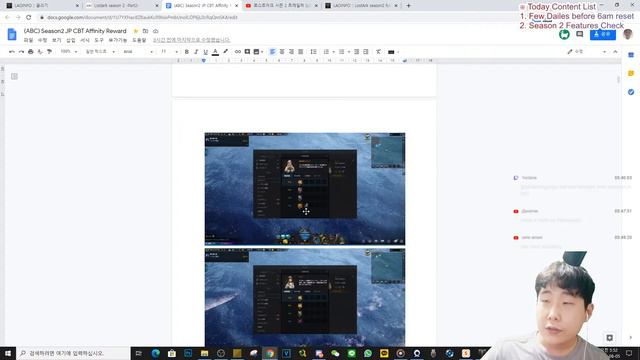
Task: Open the Add-ons menu (부가기능)
Action: (x=118, y=40)
